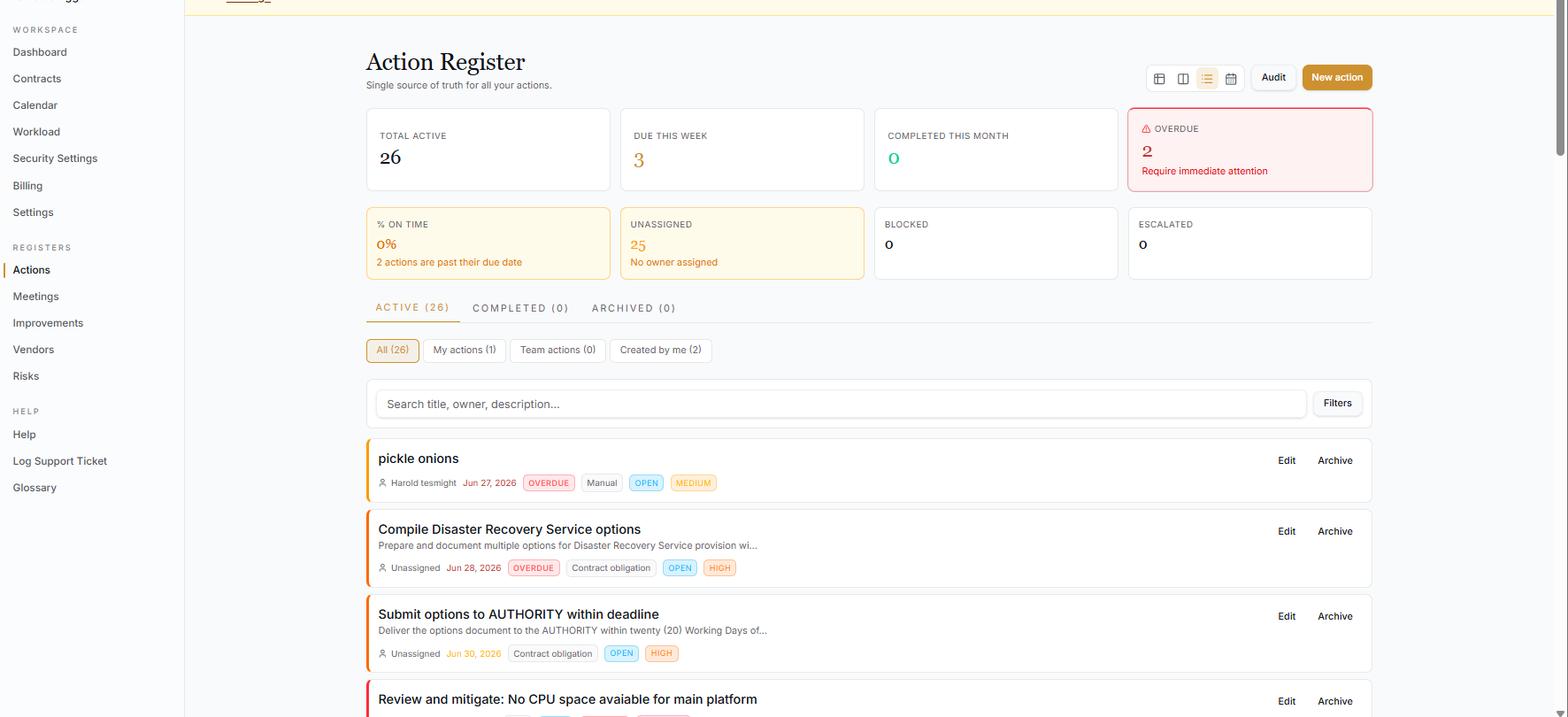Filter by Team actions (0)
Viewport: 1568px width, 717px height.
(558, 351)
